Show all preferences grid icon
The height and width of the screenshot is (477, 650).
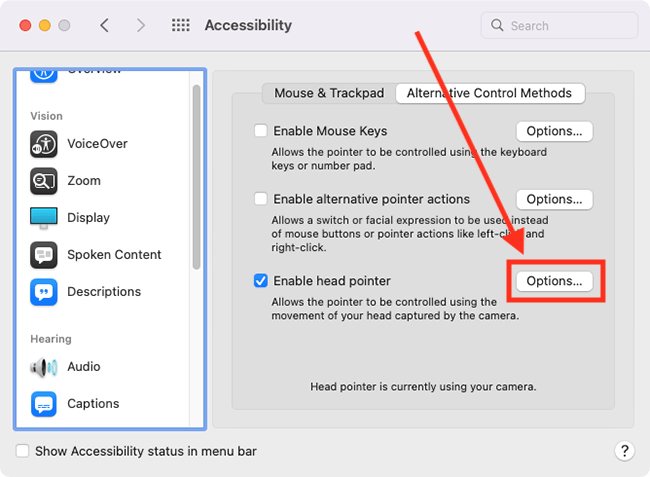pyautogui.click(x=181, y=25)
